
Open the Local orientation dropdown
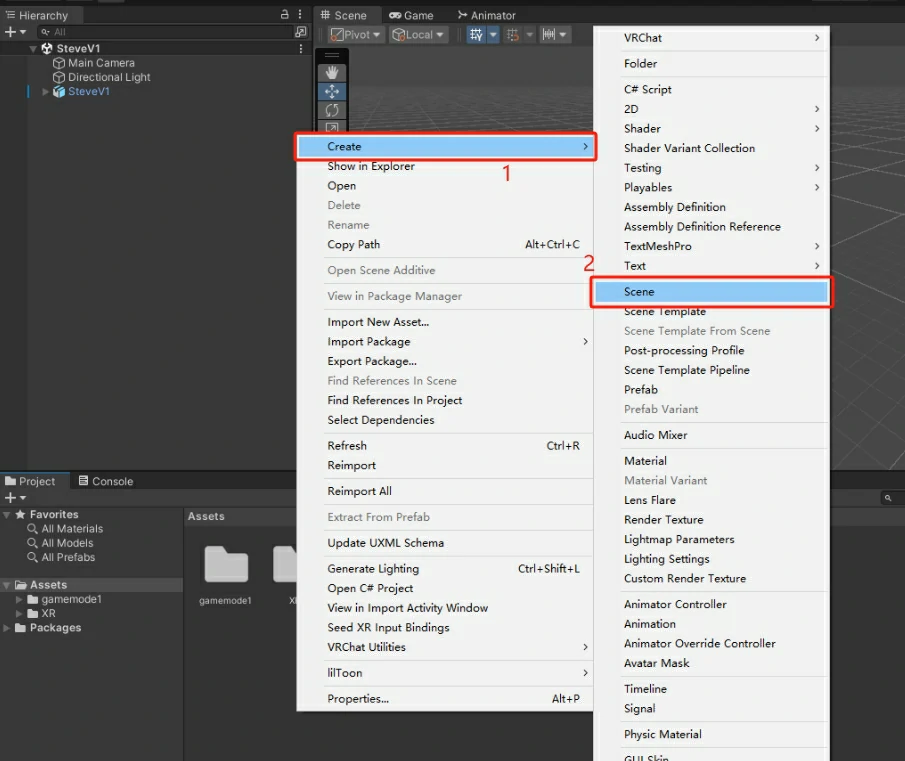pyautogui.click(x=419, y=34)
